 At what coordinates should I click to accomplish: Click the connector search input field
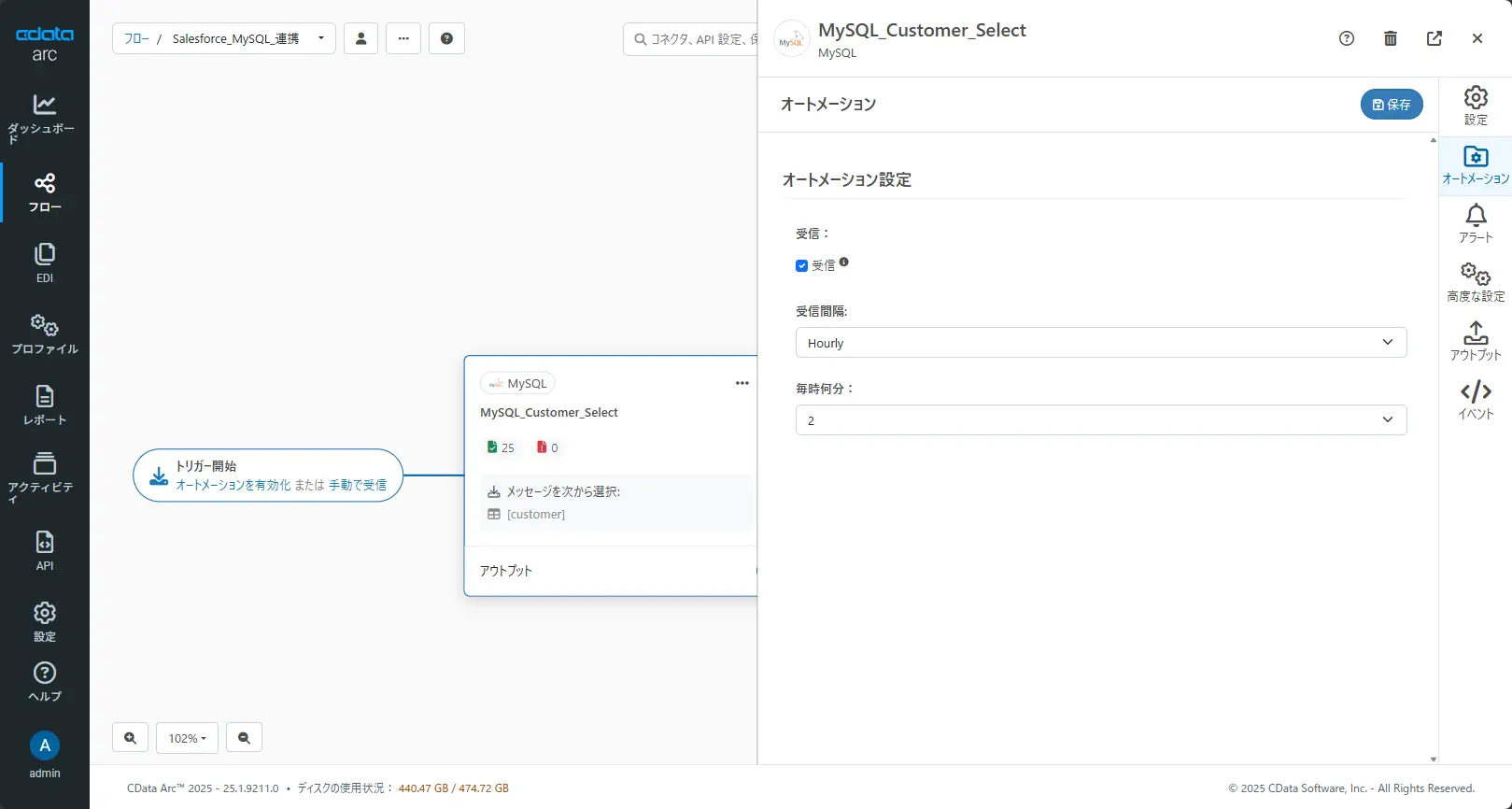691,38
